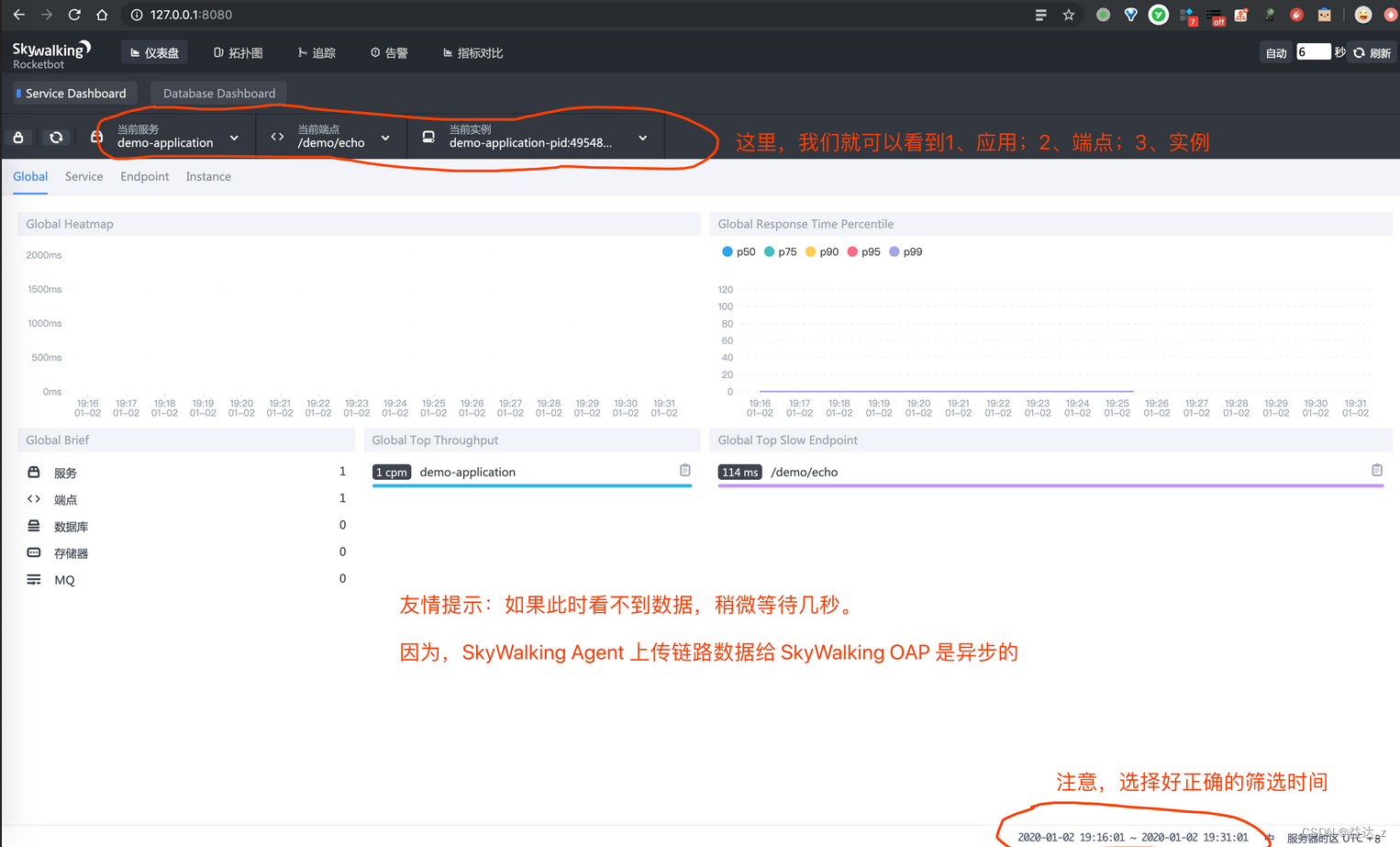Focus the refresh interval seconds input
This screenshot has height=847, width=1400.
click(1313, 52)
